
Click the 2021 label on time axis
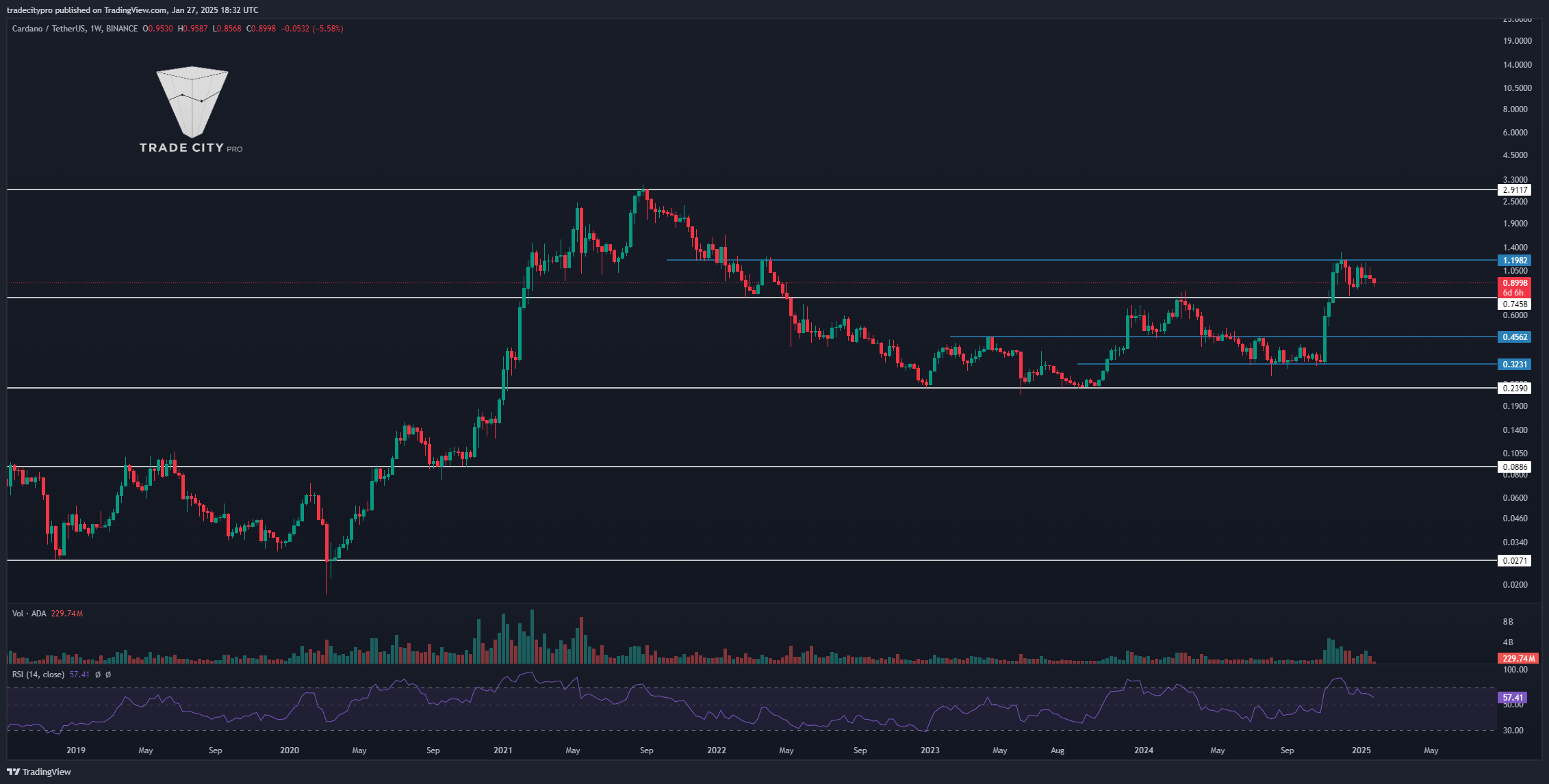pos(503,750)
